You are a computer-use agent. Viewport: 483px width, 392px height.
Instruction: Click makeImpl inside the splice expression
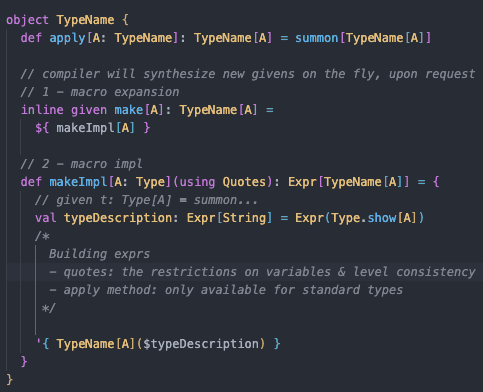85,128
